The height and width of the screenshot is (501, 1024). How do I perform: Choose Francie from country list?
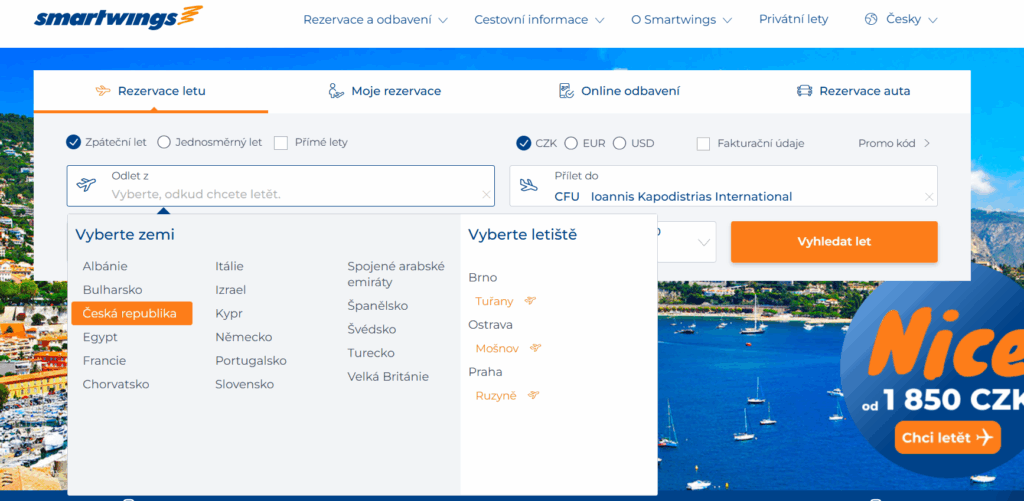click(x=104, y=361)
